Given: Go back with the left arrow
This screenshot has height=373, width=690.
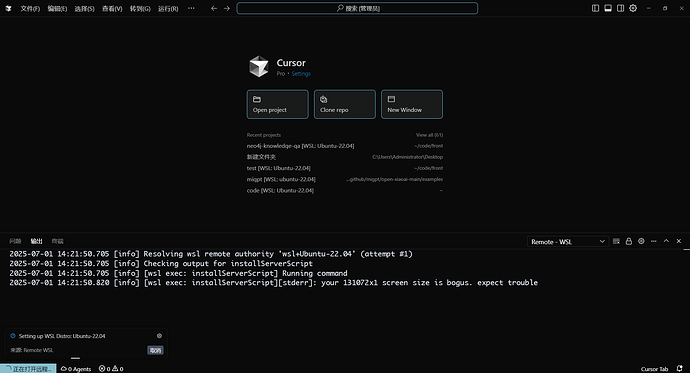Looking at the screenshot, I should pyautogui.click(x=214, y=8).
